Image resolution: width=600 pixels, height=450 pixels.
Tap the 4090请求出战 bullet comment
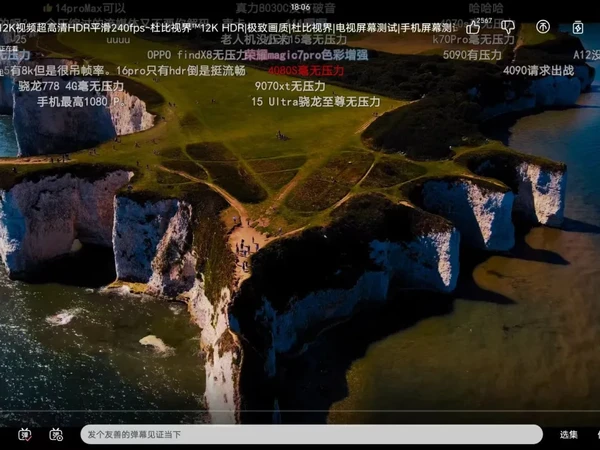[x=538, y=71]
